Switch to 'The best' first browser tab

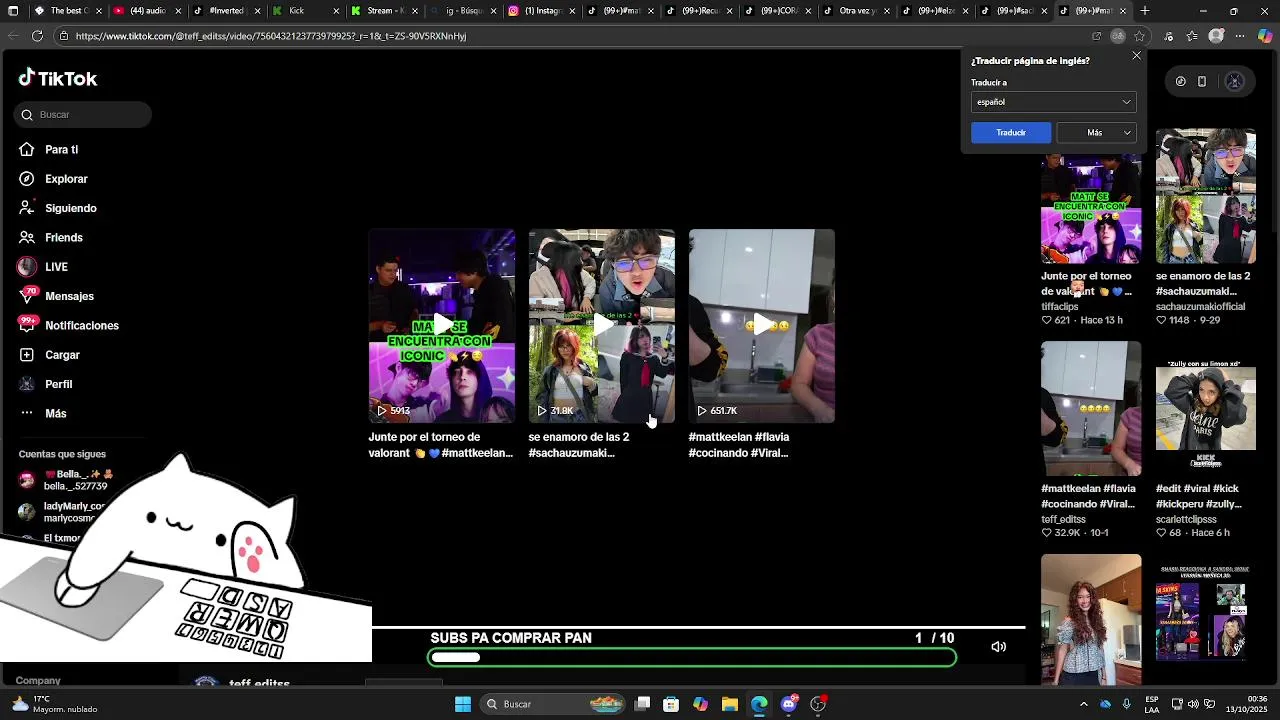(69, 11)
